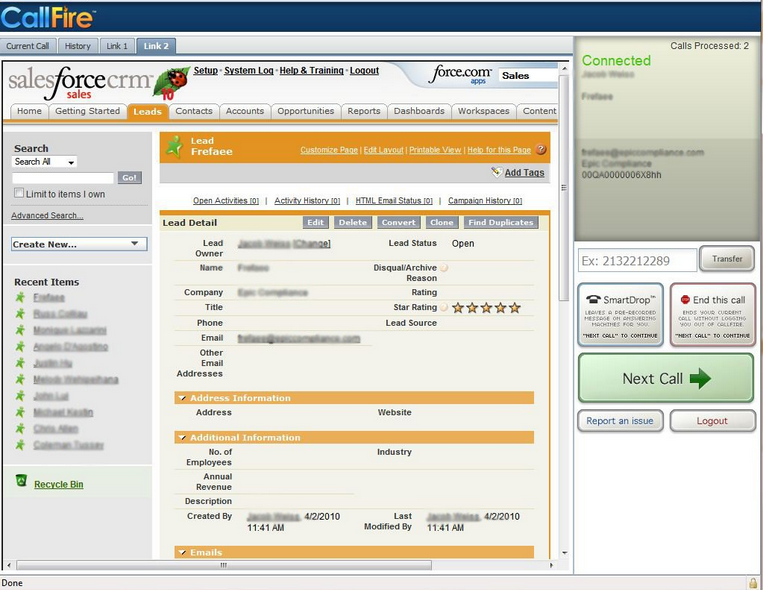Click the transfer phone number input field
The image size is (763, 590).
tap(637, 260)
